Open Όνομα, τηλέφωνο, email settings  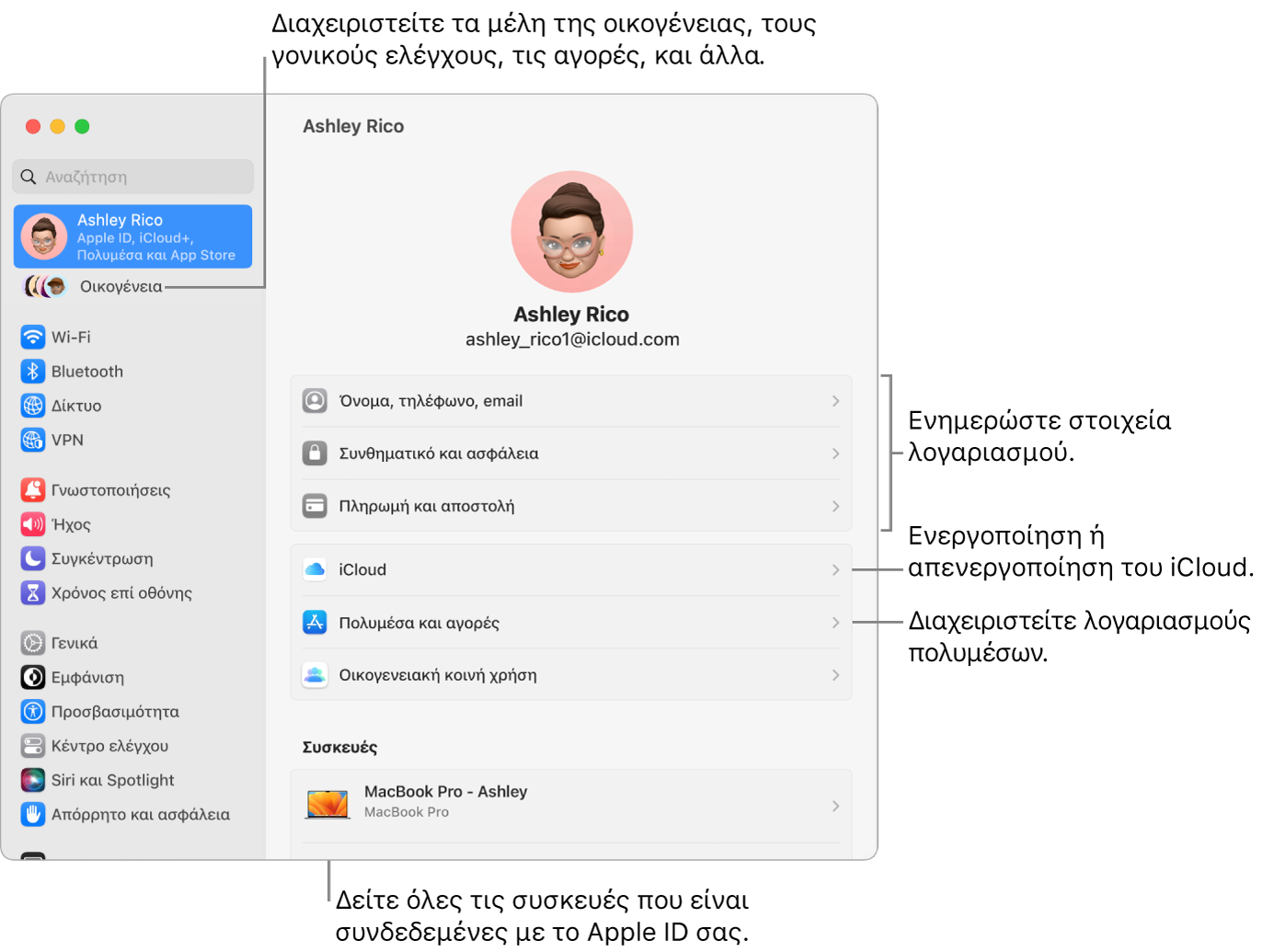[x=571, y=401]
